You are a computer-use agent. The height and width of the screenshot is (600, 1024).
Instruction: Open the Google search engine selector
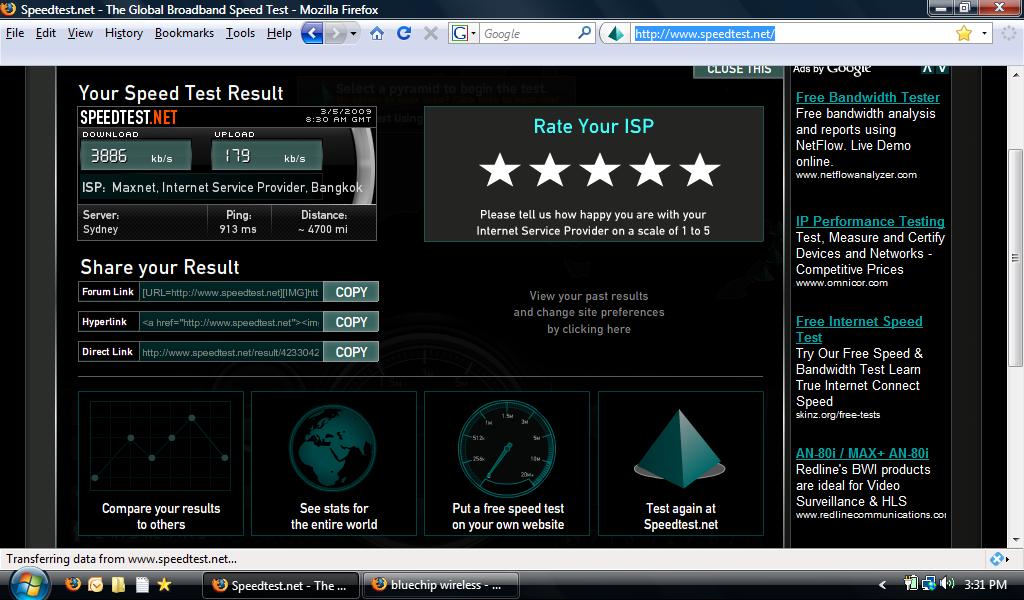pos(464,33)
